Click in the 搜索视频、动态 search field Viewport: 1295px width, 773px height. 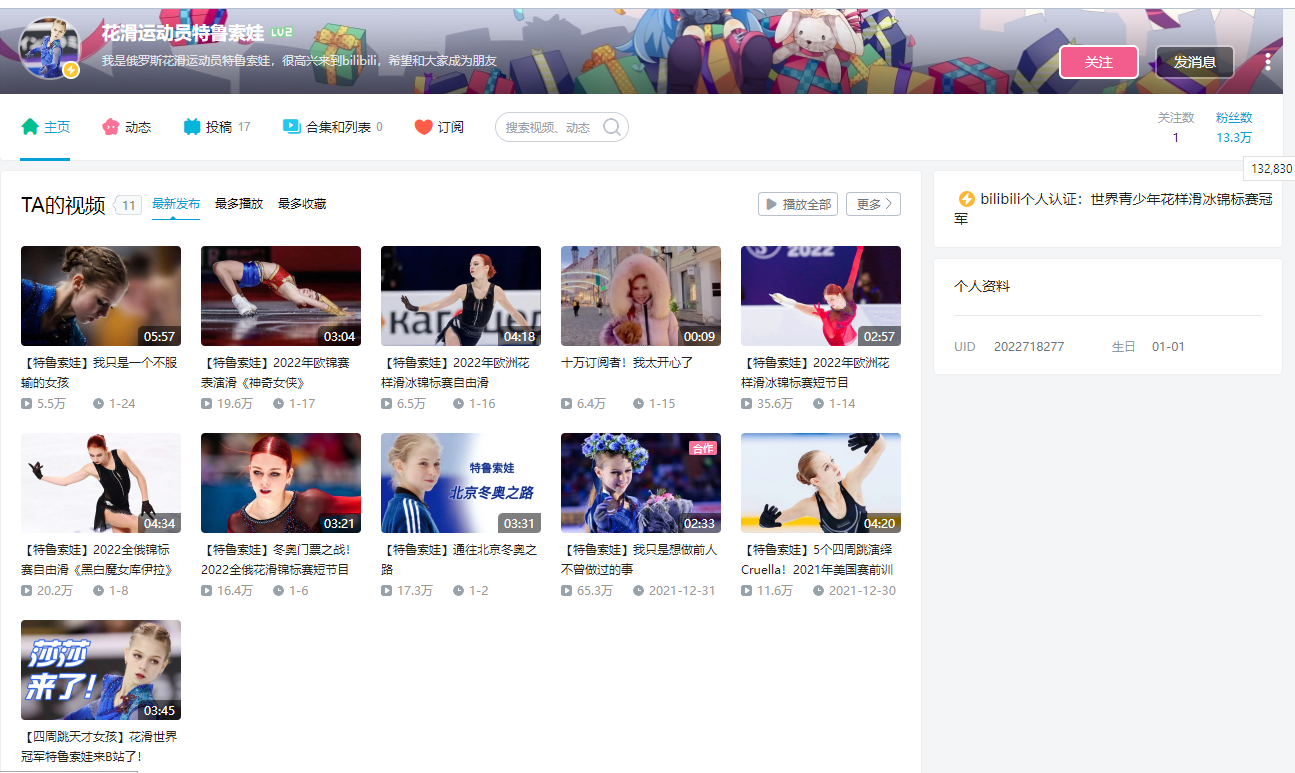pyautogui.click(x=548, y=127)
